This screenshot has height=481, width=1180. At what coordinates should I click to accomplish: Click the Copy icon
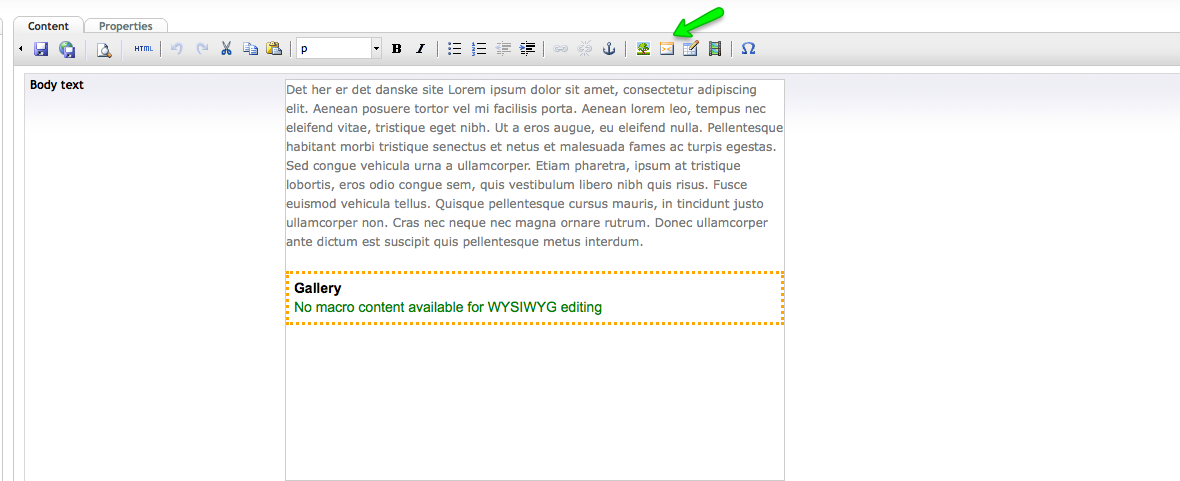point(250,49)
